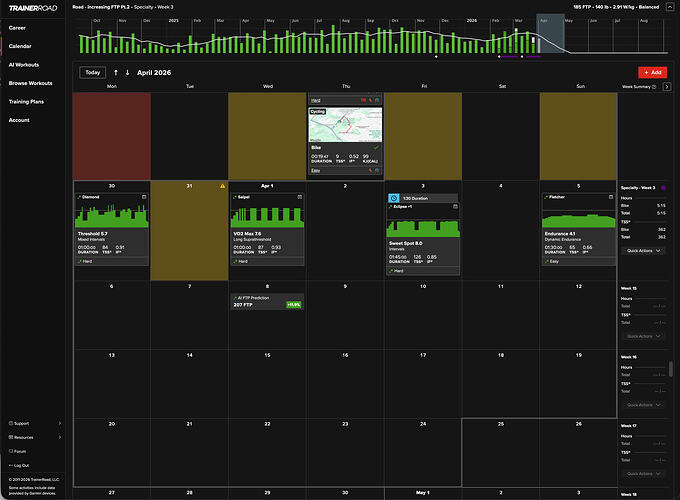Click the Hard link above Cycling ride
The width and height of the screenshot is (680, 500).
(x=316, y=101)
